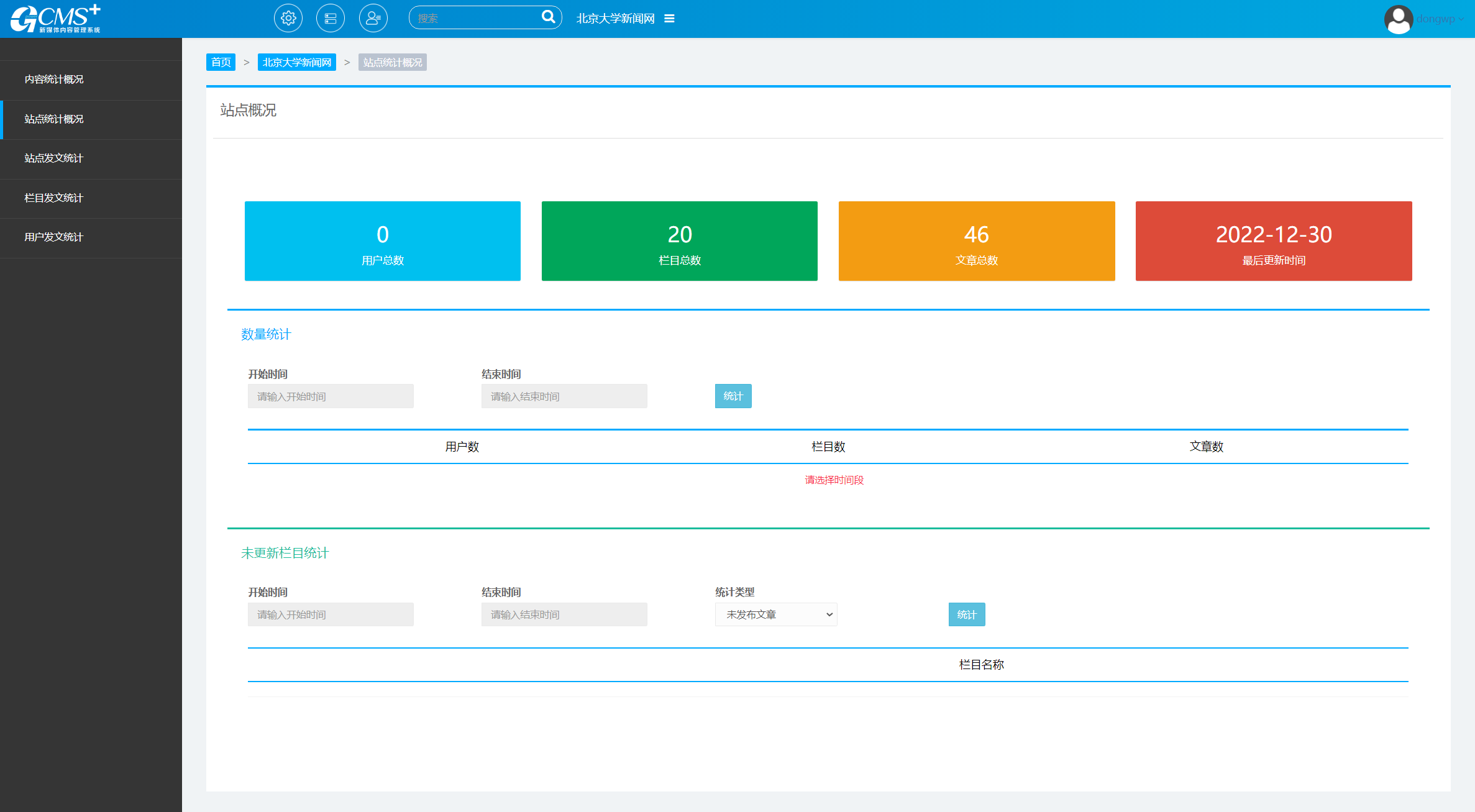Click the settings gear icon in header
The height and width of the screenshot is (812, 1475).
click(x=288, y=19)
